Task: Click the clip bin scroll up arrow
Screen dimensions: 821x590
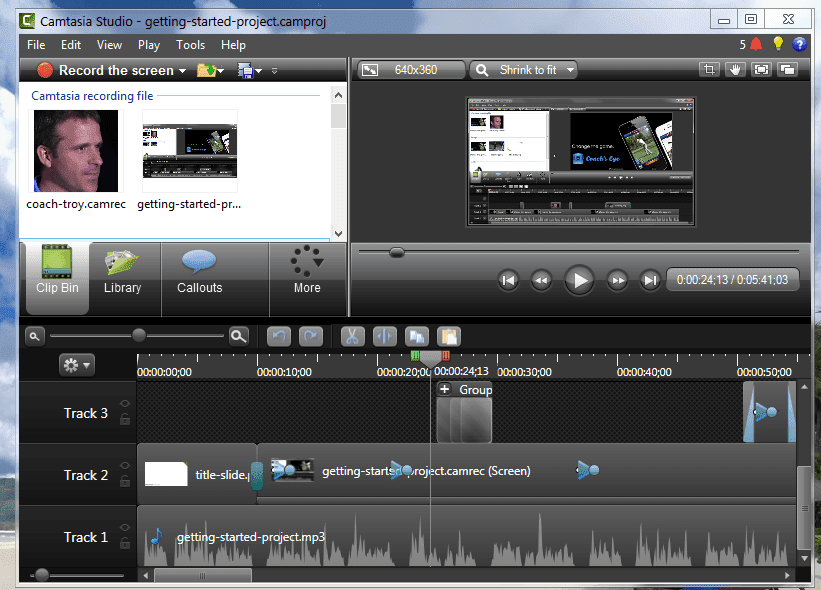Action: click(x=338, y=95)
